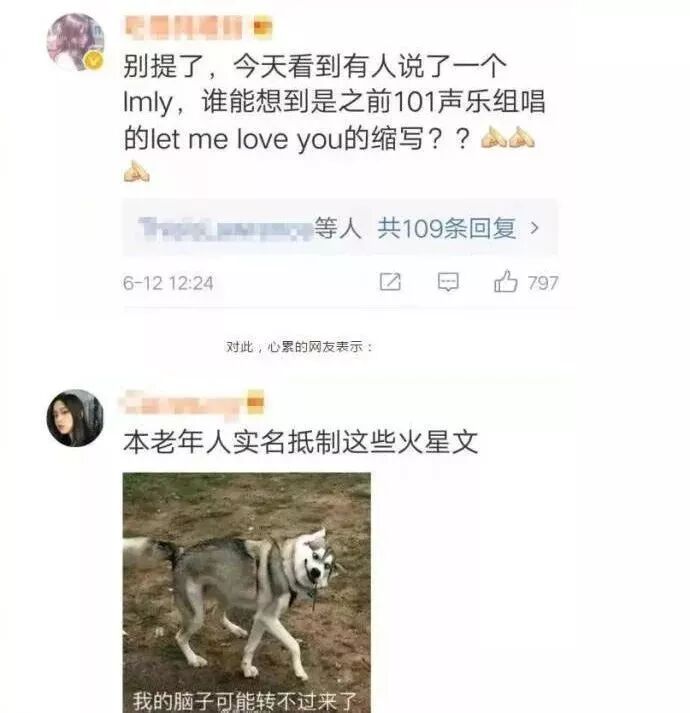Open the husky meme image
Viewport: 690px width, 713px height.
point(247,592)
